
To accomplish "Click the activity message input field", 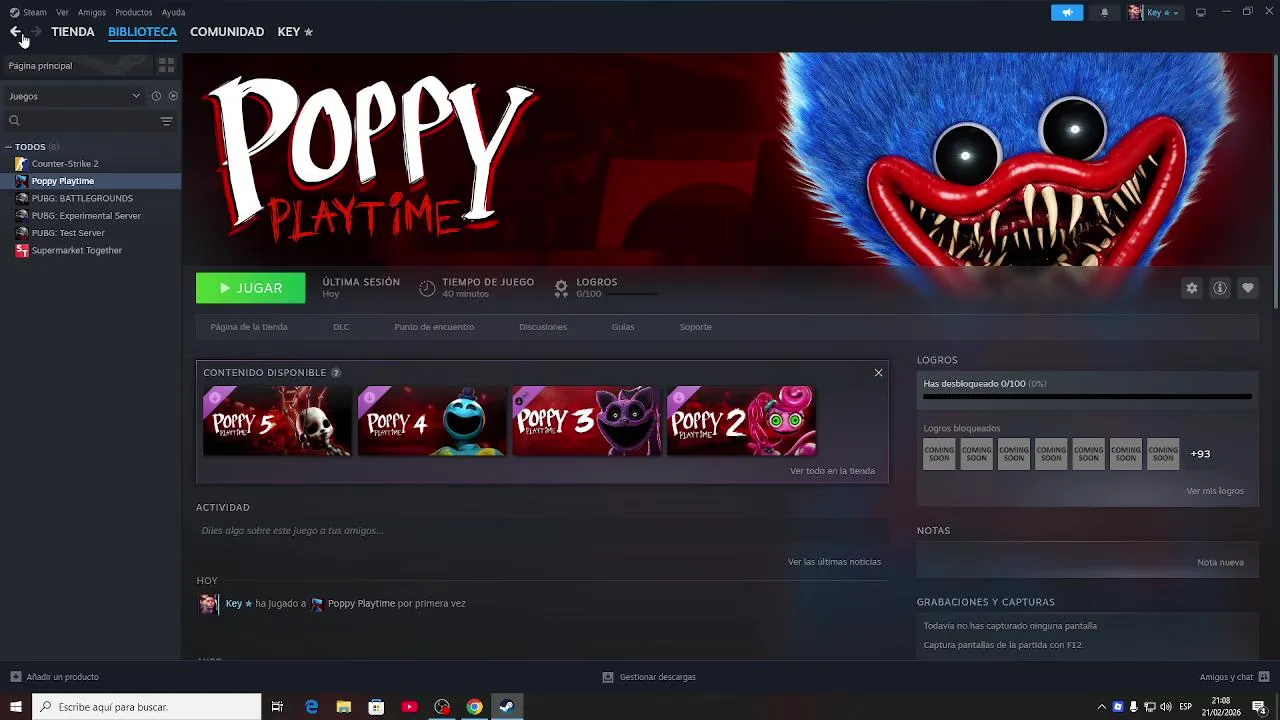I will [x=542, y=531].
